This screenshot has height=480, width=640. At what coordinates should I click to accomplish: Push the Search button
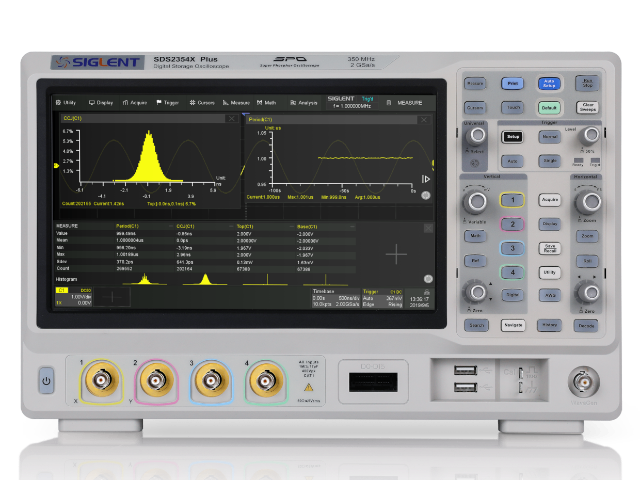click(x=476, y=325)
